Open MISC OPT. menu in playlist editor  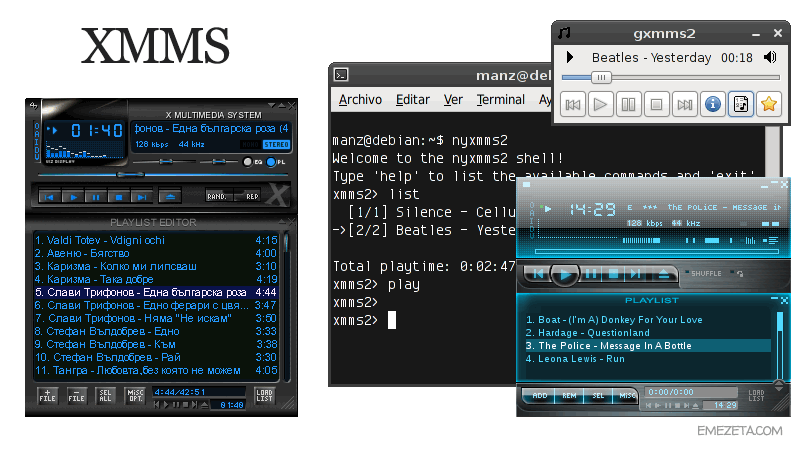point(135,395)
